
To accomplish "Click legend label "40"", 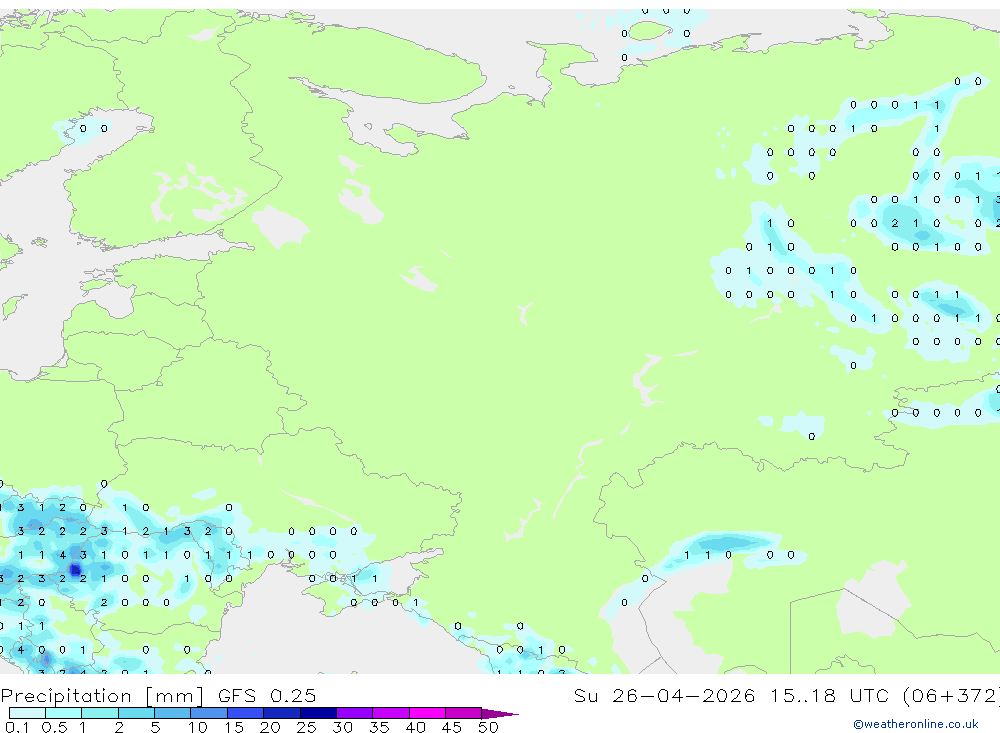I will tap(415, 727).
